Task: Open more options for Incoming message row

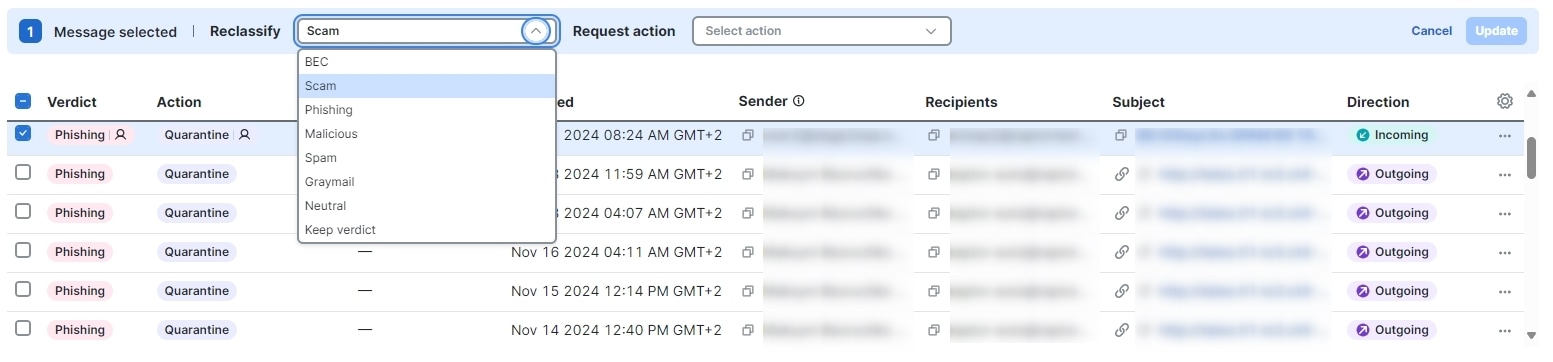Action: [1505, 136]
